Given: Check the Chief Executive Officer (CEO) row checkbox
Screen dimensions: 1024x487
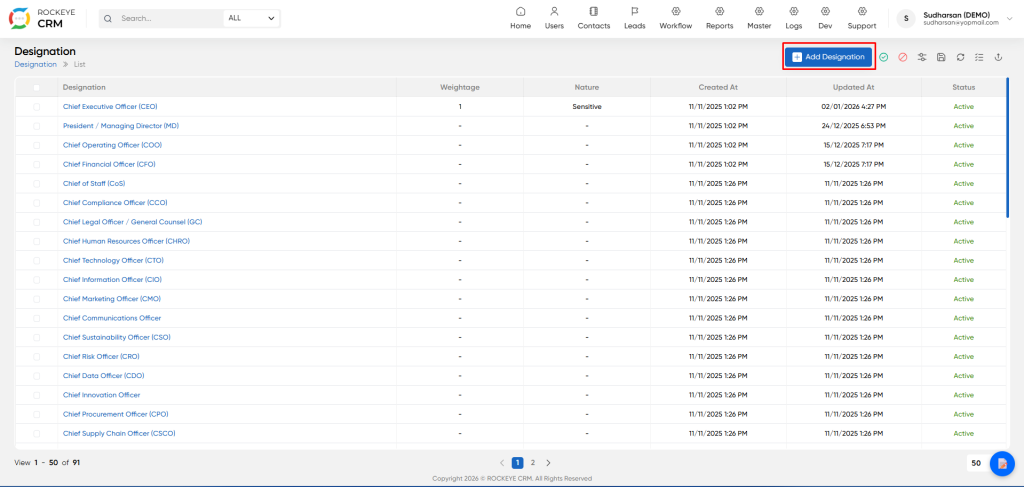Looking at the screenshot, I should (37, 106).
